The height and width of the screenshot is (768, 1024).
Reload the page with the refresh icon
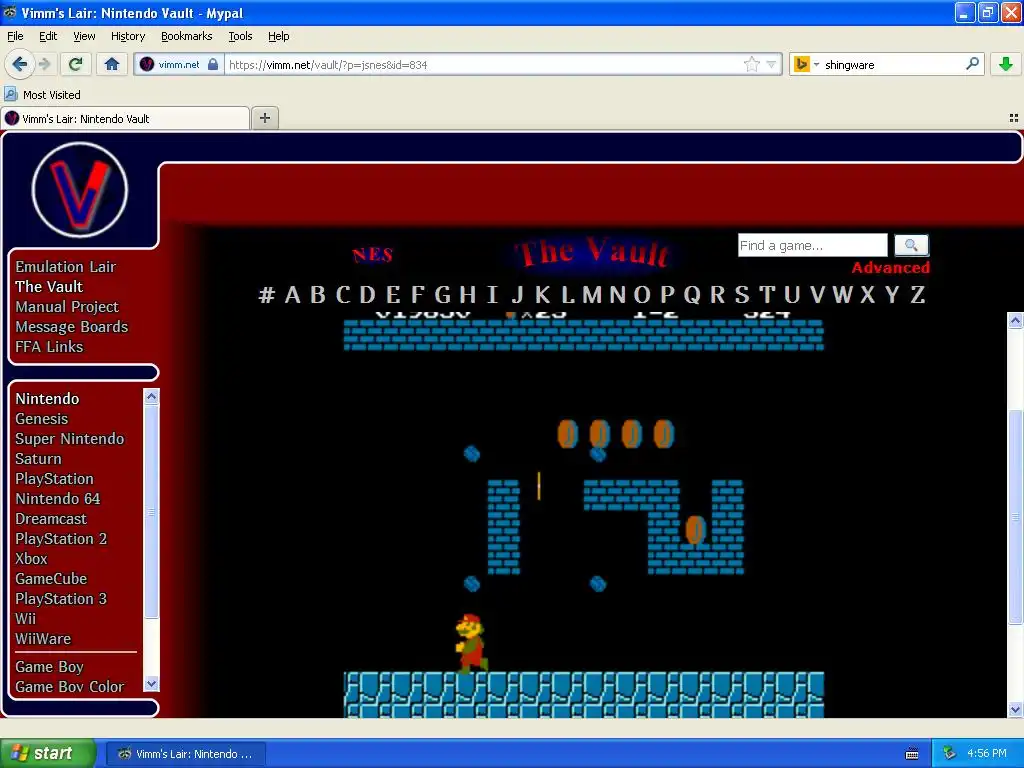point(76,64)
